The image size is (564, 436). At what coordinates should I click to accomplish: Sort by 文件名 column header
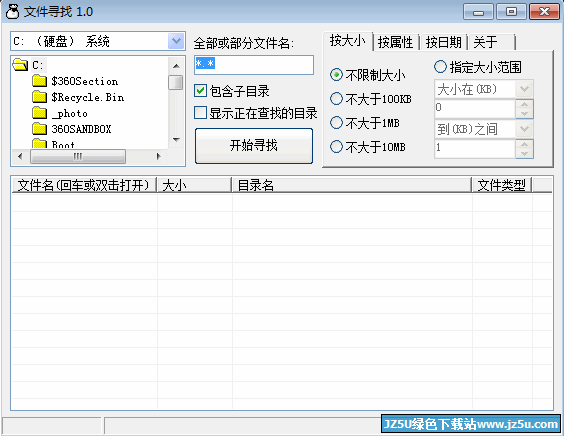click(84, 185)
